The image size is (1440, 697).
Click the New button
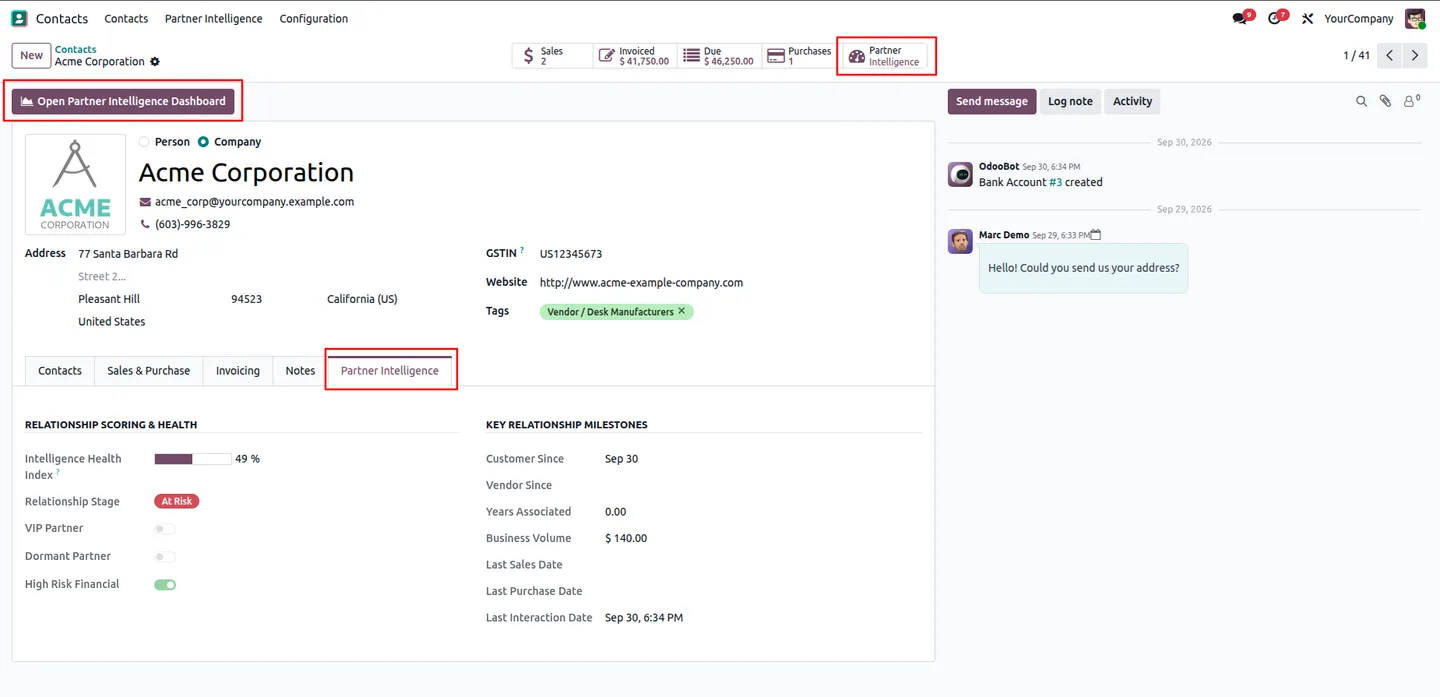32,56
